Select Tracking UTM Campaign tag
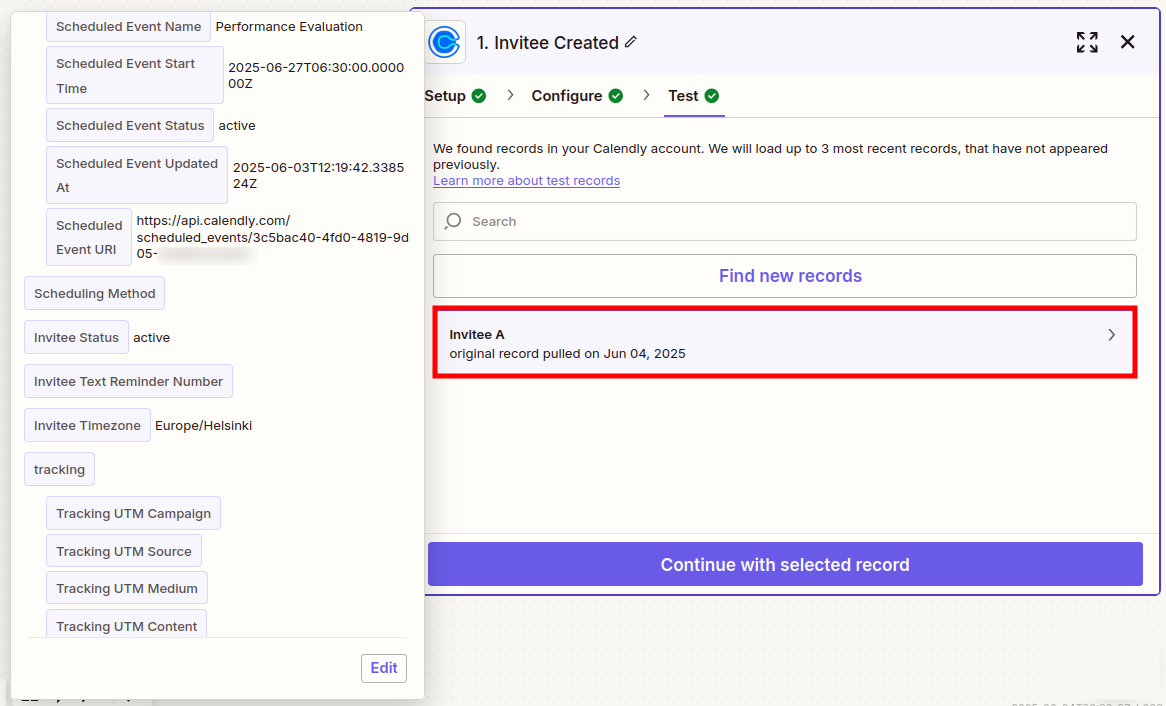The image size is (1166, 706). (x=133, y=513)
